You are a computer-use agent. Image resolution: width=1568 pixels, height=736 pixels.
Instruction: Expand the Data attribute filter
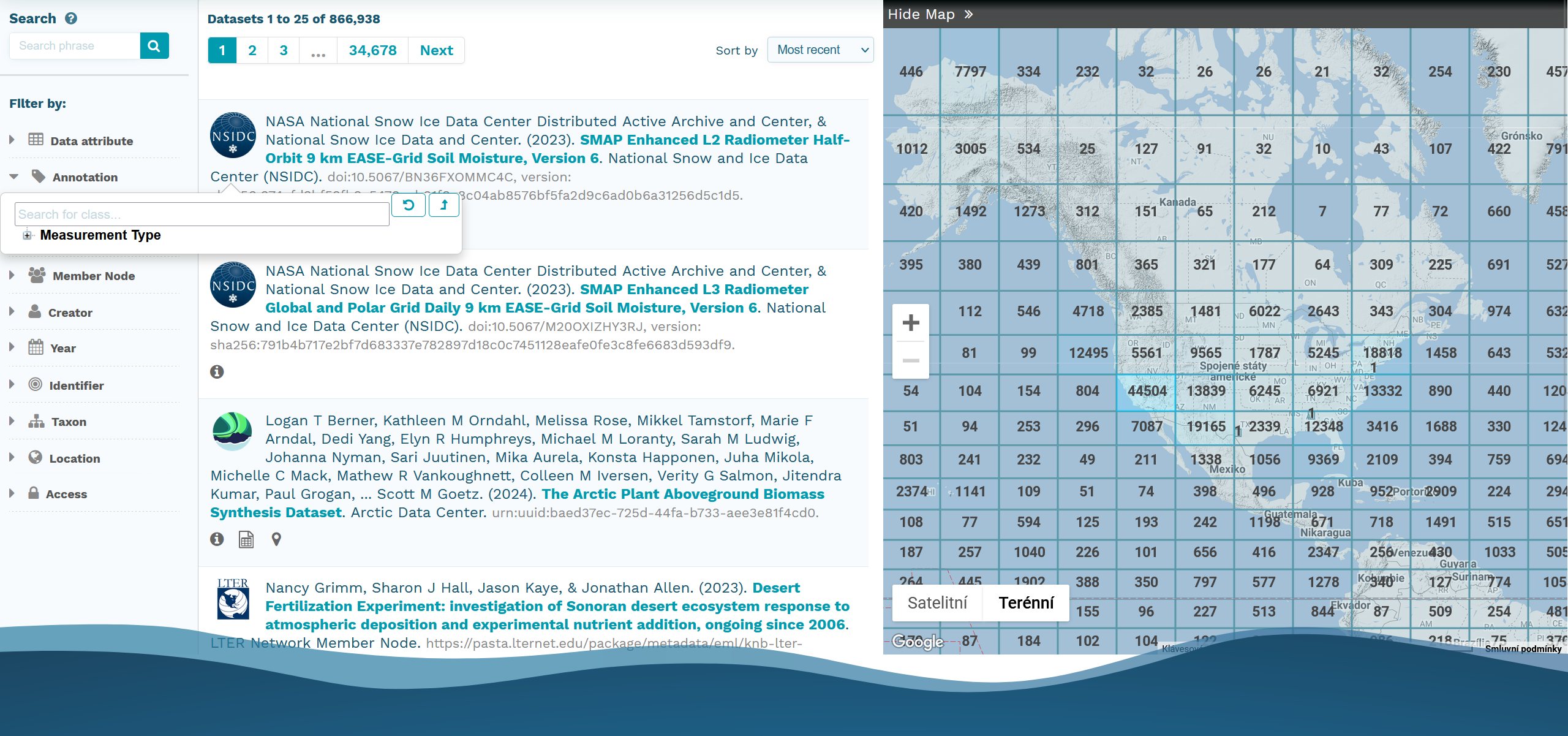[12, 140]
